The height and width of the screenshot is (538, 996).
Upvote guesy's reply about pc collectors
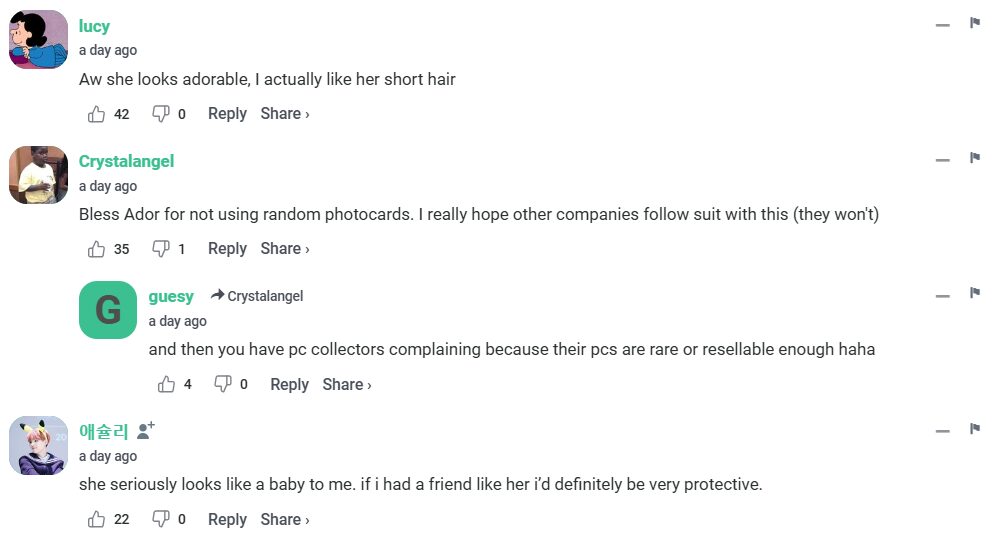167,384
